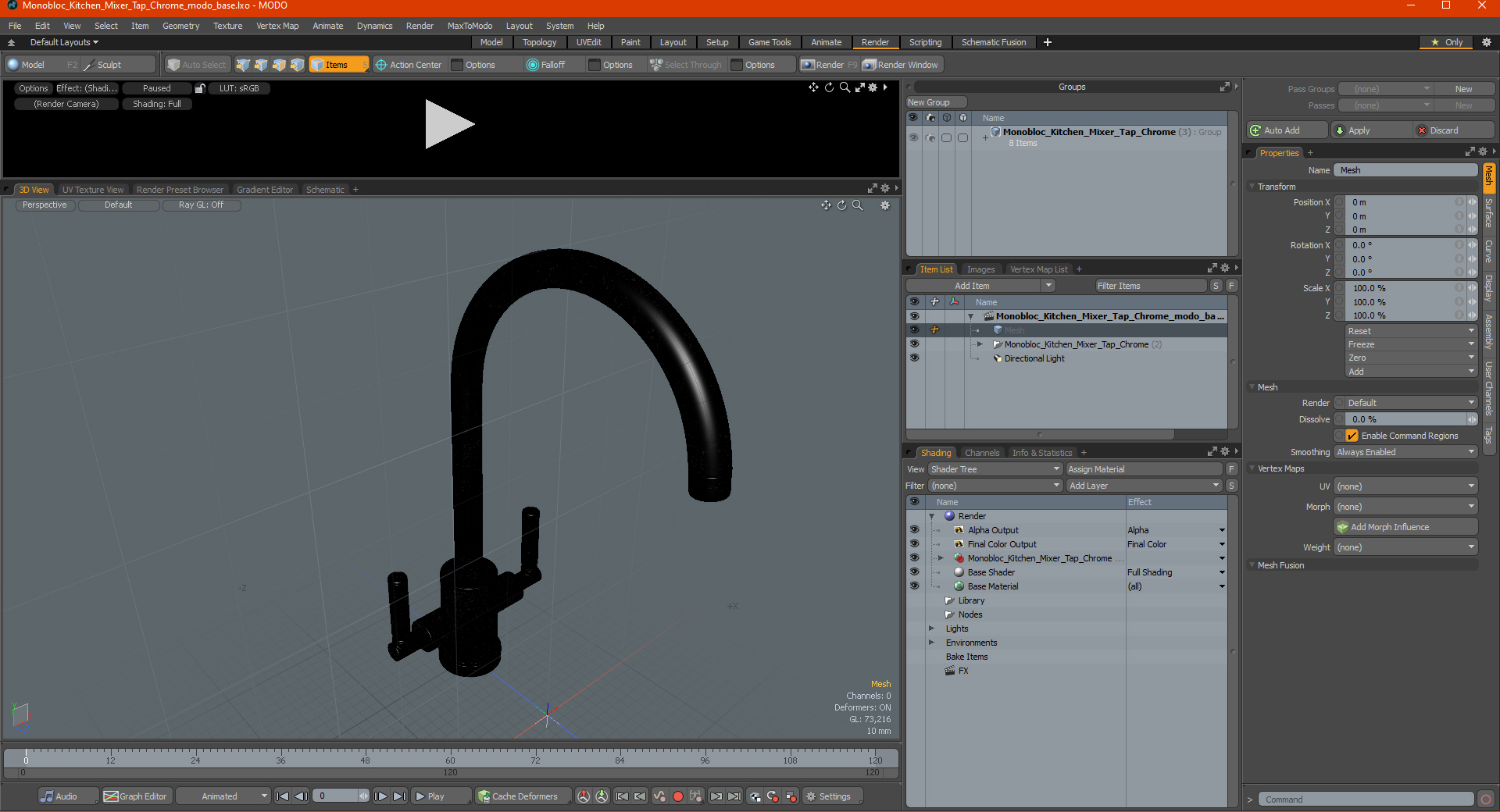
Task: Switch to the UVEdit layout tab
Action: point(588,42)
